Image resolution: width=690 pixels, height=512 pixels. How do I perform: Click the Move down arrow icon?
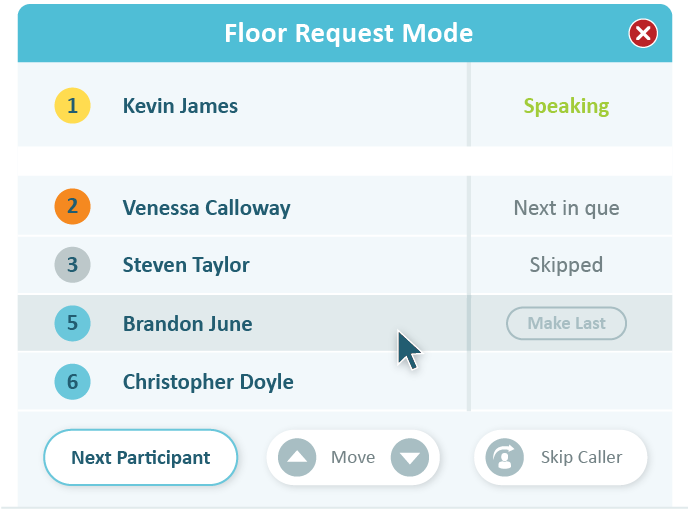point(410,457)
